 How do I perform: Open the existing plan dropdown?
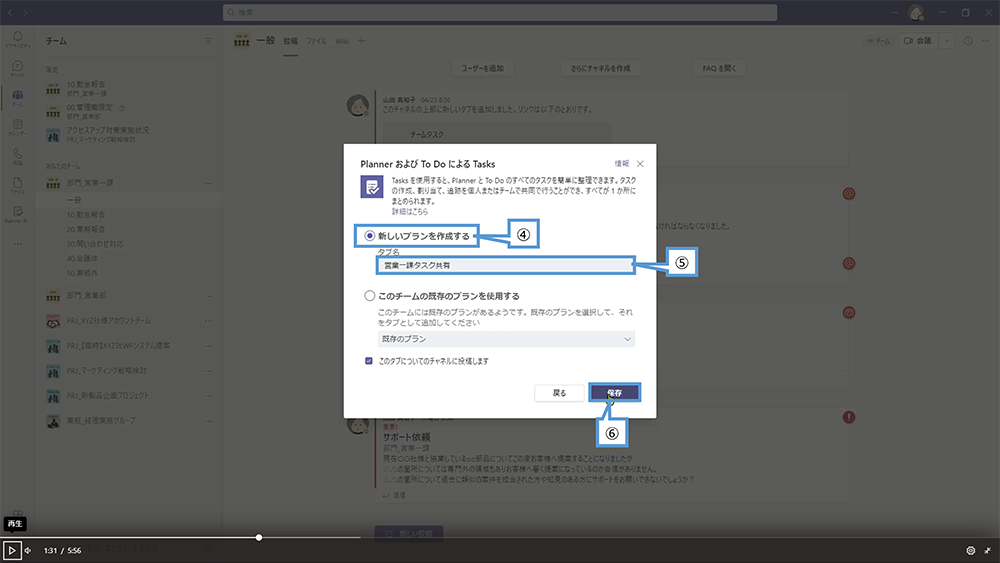coord(506,339)
